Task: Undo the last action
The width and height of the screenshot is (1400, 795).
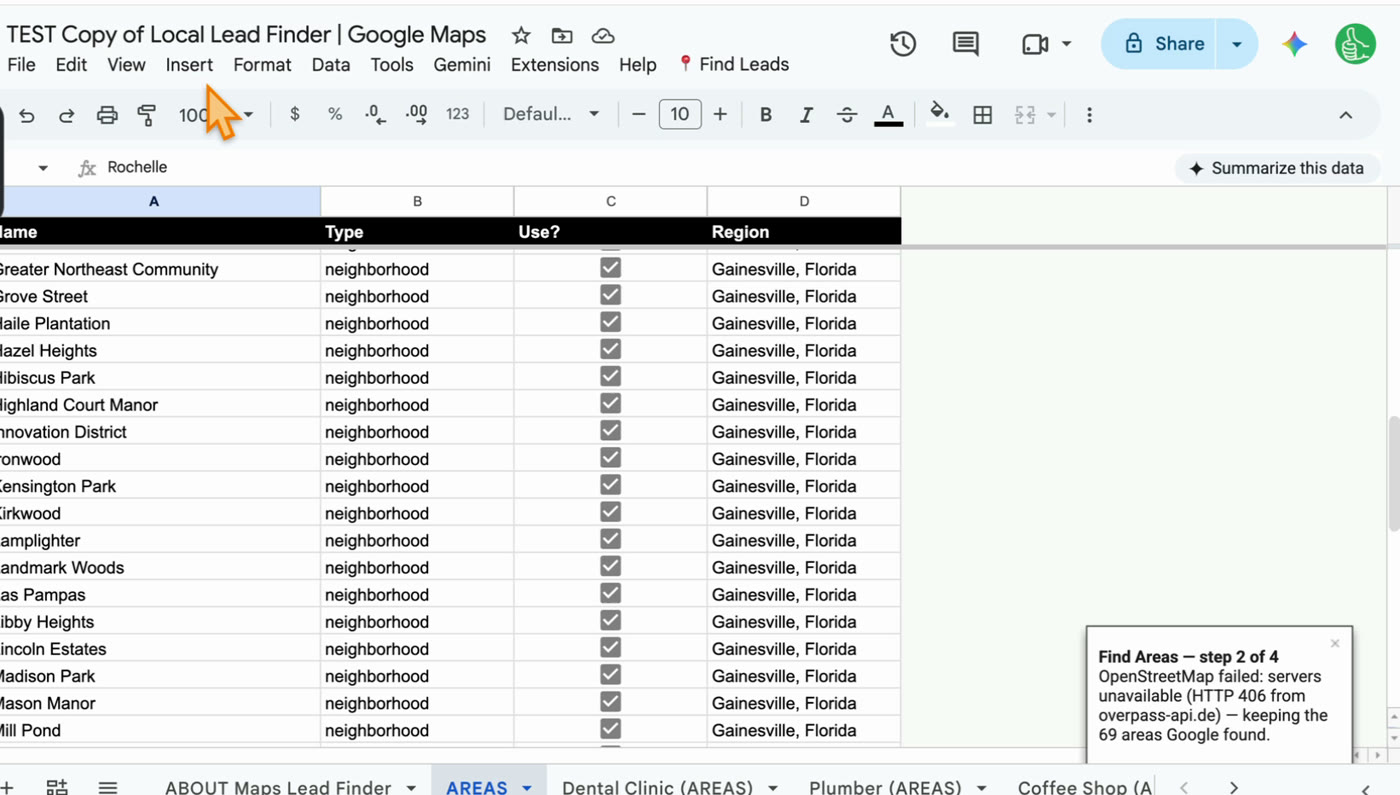Action: [x=27, y=115]
